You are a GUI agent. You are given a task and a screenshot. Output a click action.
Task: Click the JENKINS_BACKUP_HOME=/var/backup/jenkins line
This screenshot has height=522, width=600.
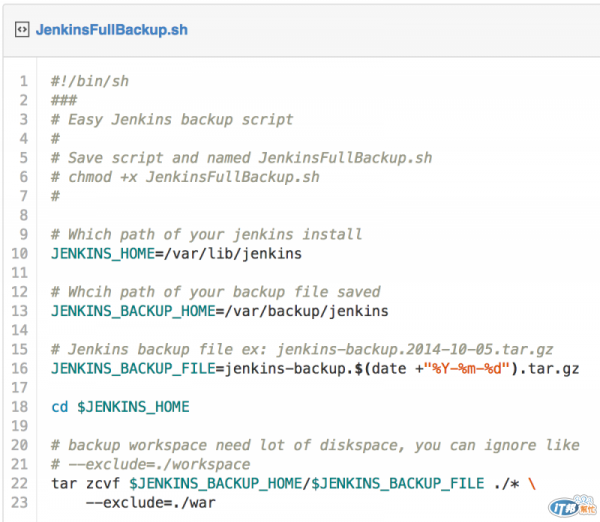point(220,311)
